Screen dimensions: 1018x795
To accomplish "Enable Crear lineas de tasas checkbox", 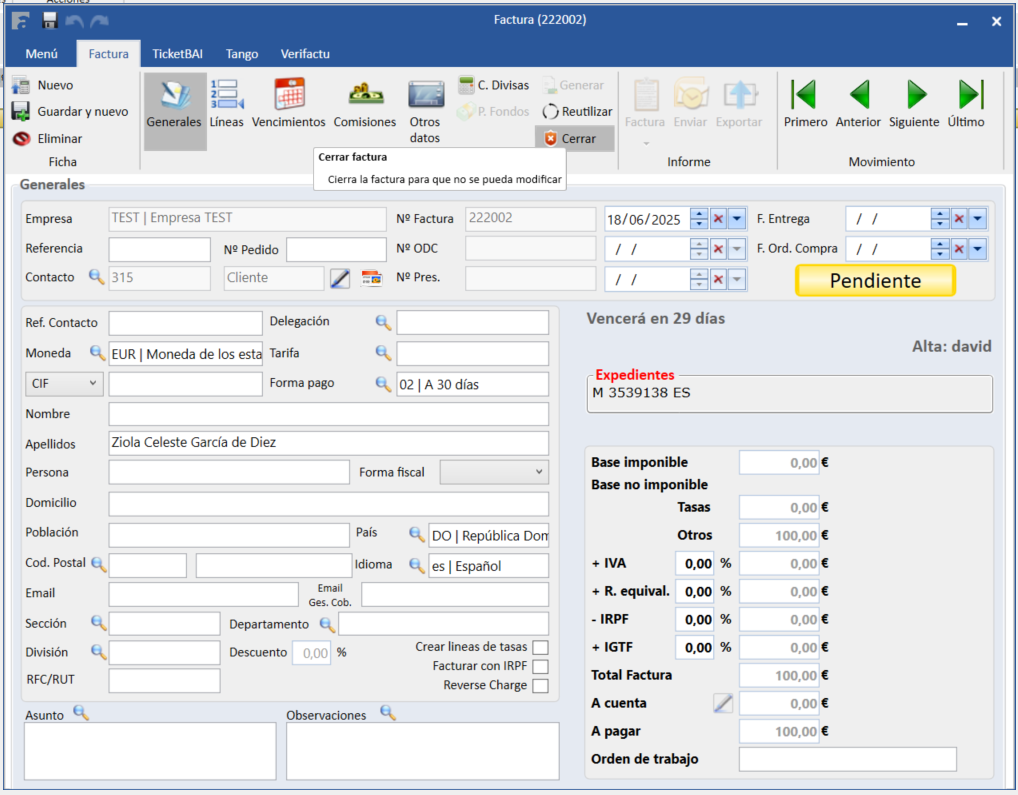I will (x=540, y=648).
